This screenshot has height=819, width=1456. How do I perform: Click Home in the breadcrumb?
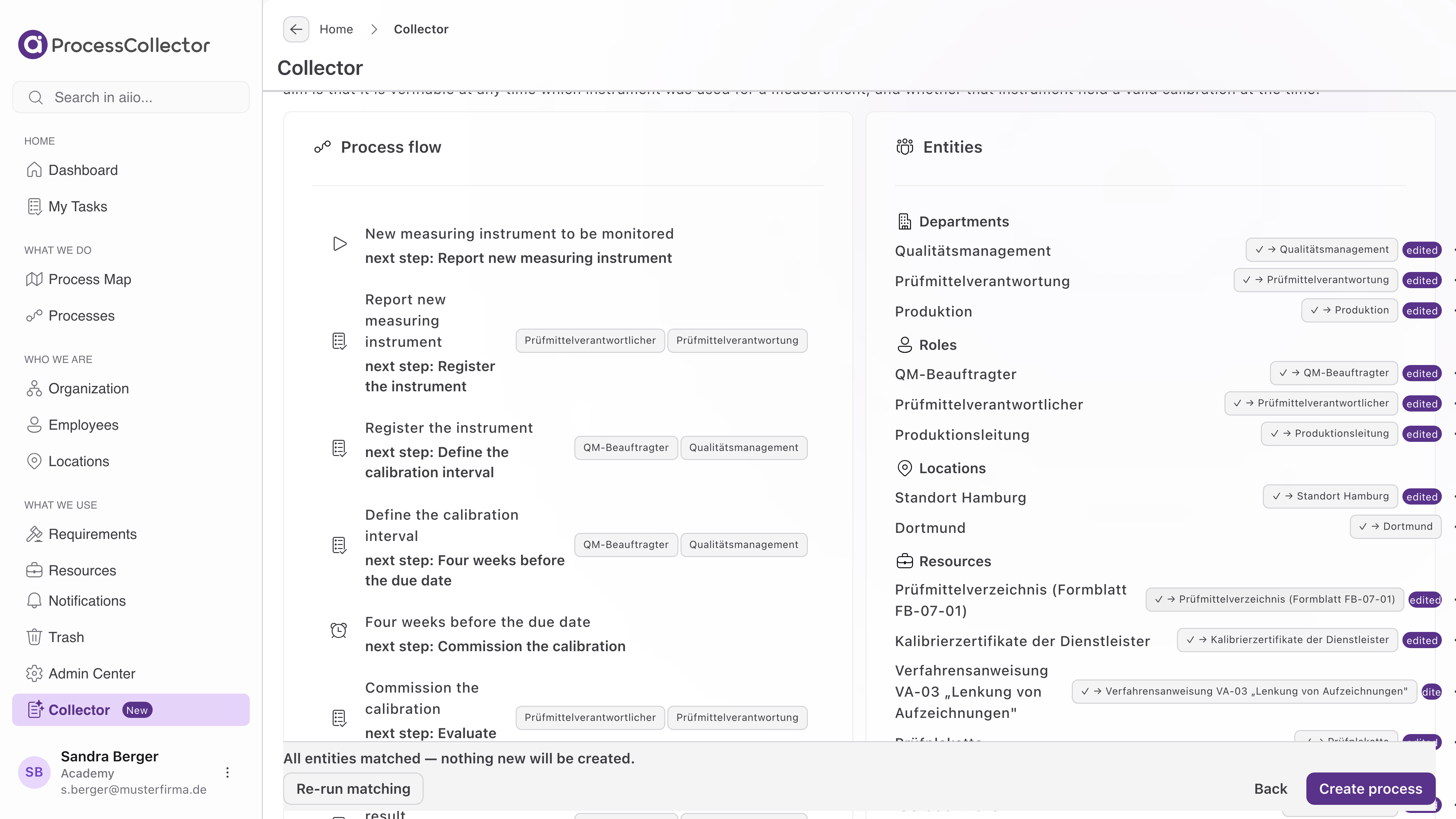[x=336, y=29]
